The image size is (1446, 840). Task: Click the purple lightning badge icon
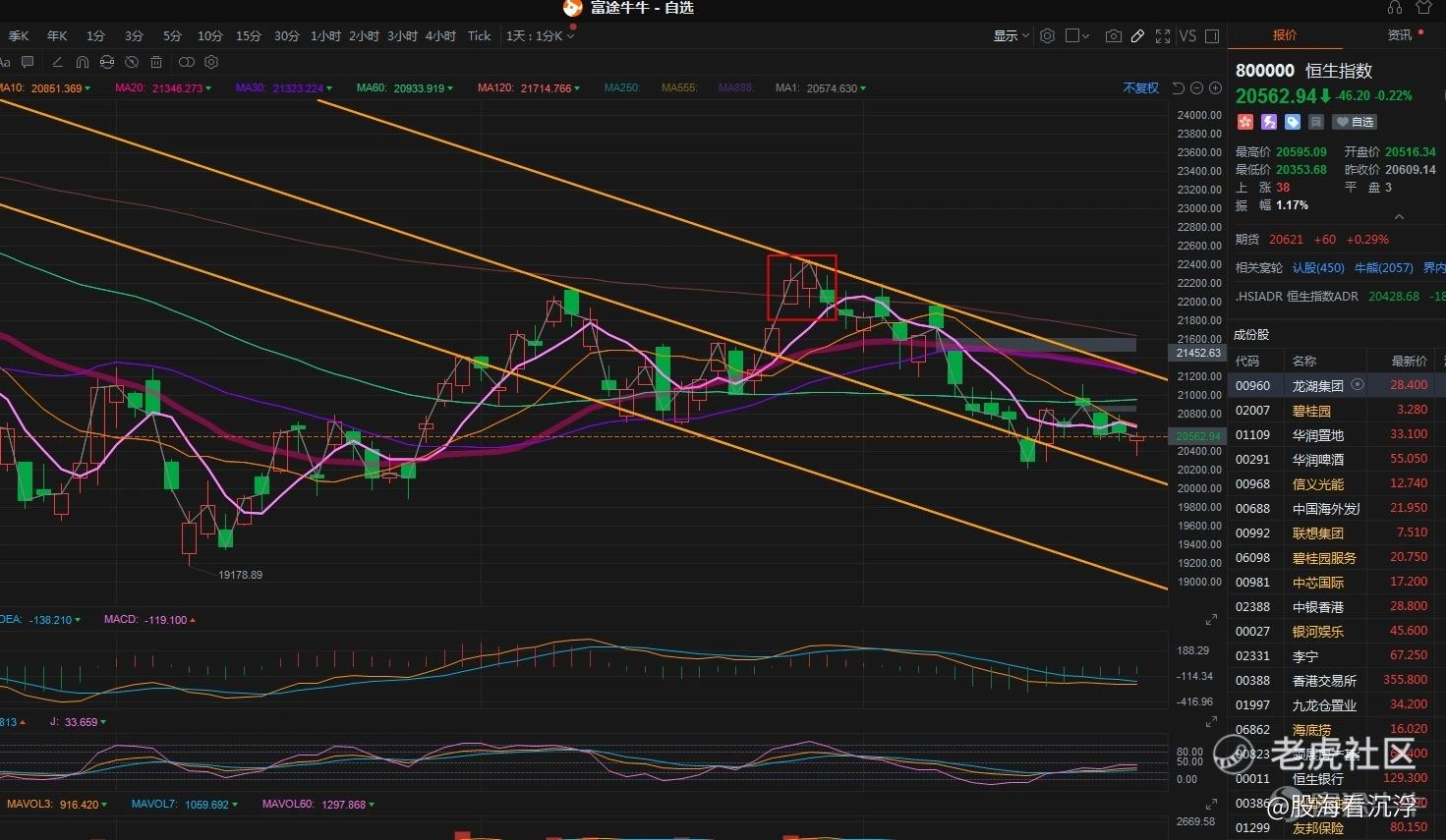(x=1269, y=122)
